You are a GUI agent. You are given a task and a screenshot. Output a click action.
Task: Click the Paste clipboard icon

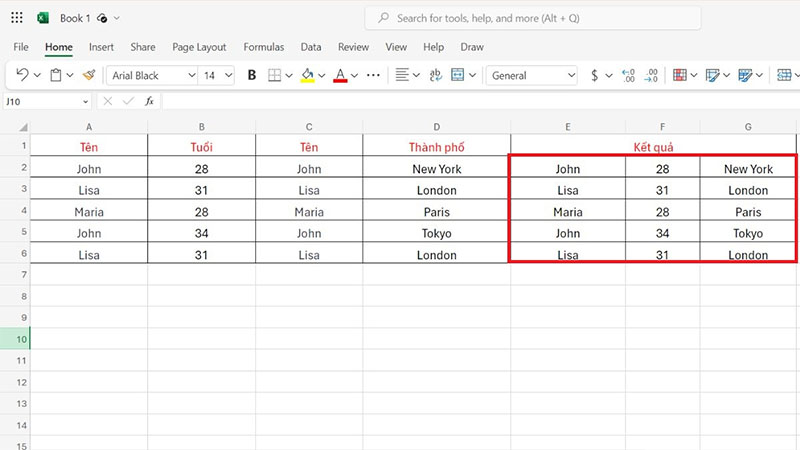coord(56,75)
